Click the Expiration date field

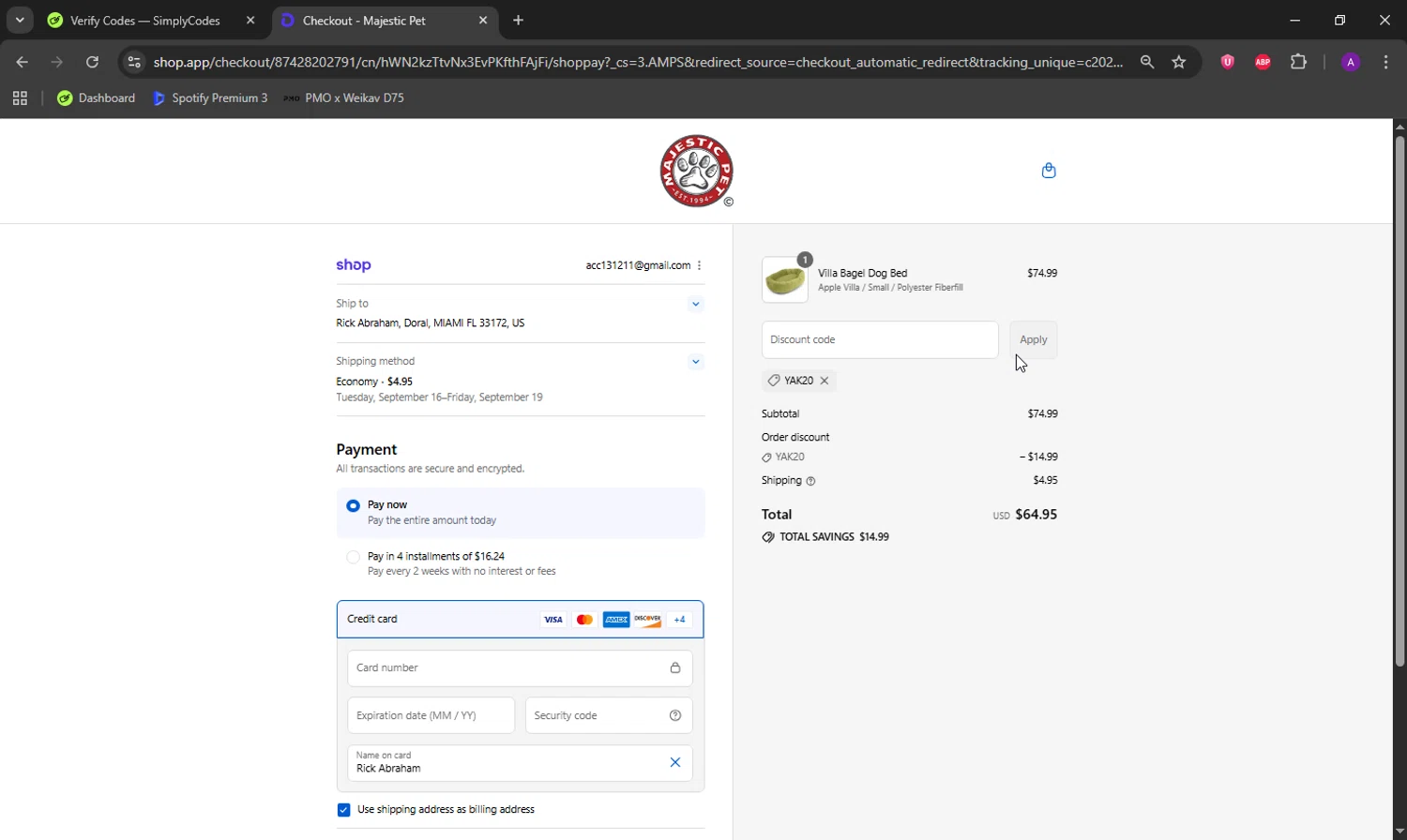tap(431, 715)
